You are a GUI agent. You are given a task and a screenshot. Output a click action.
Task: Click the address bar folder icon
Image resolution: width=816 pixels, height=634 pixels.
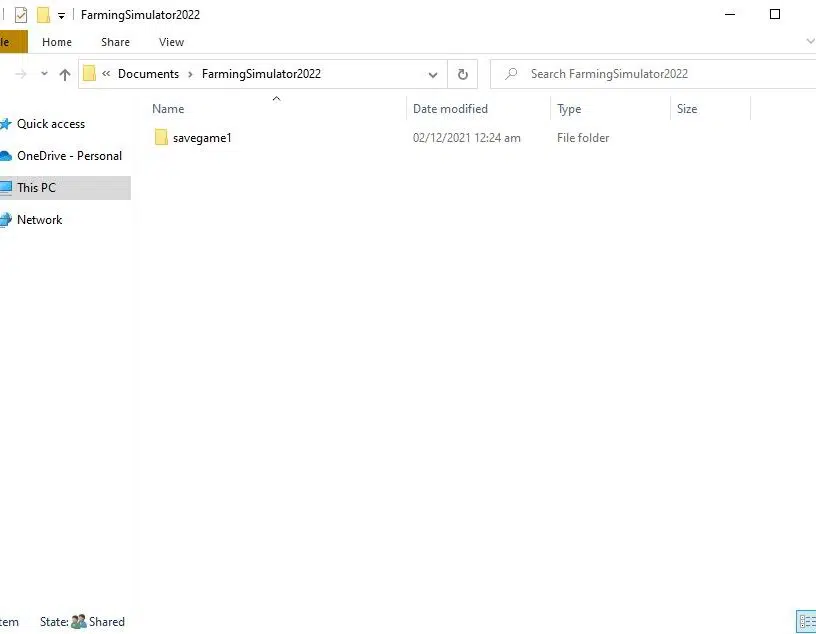coord(89,73)
